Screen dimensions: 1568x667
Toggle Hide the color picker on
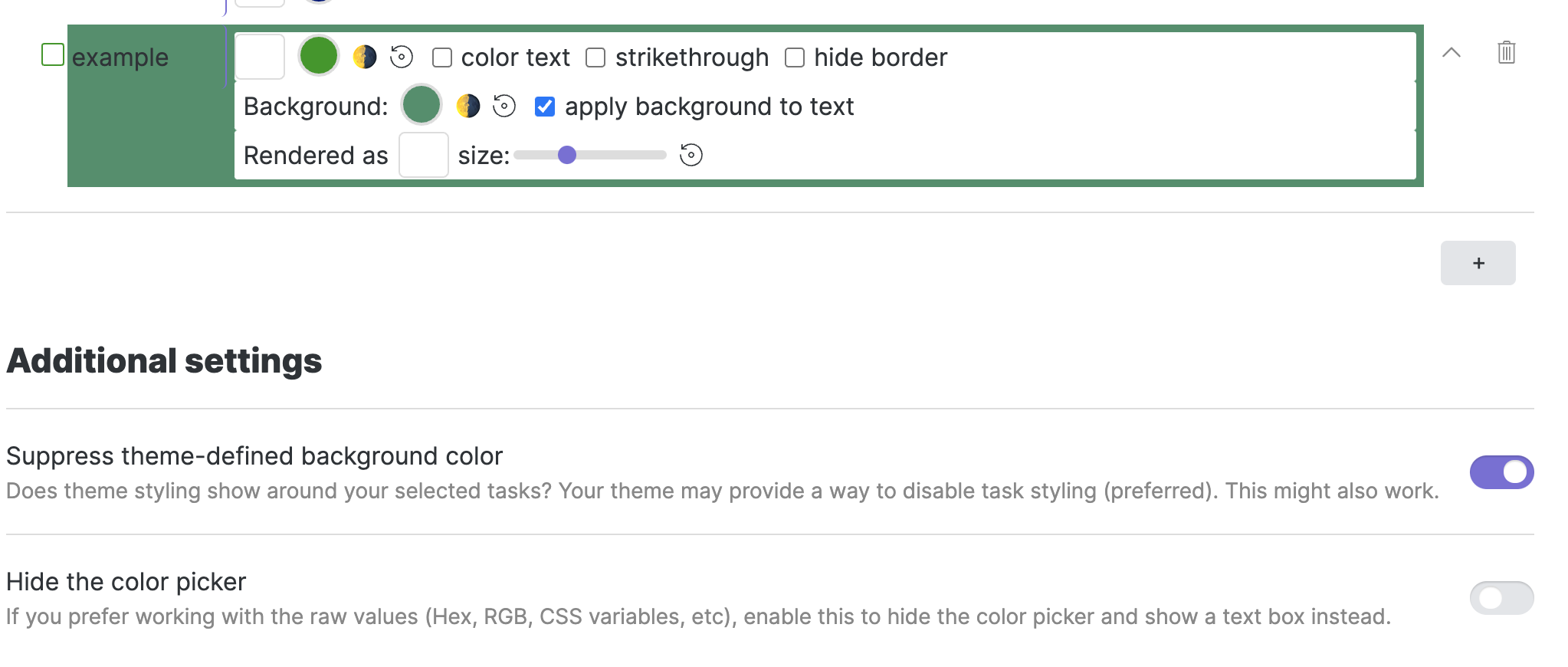(1501, 598)
